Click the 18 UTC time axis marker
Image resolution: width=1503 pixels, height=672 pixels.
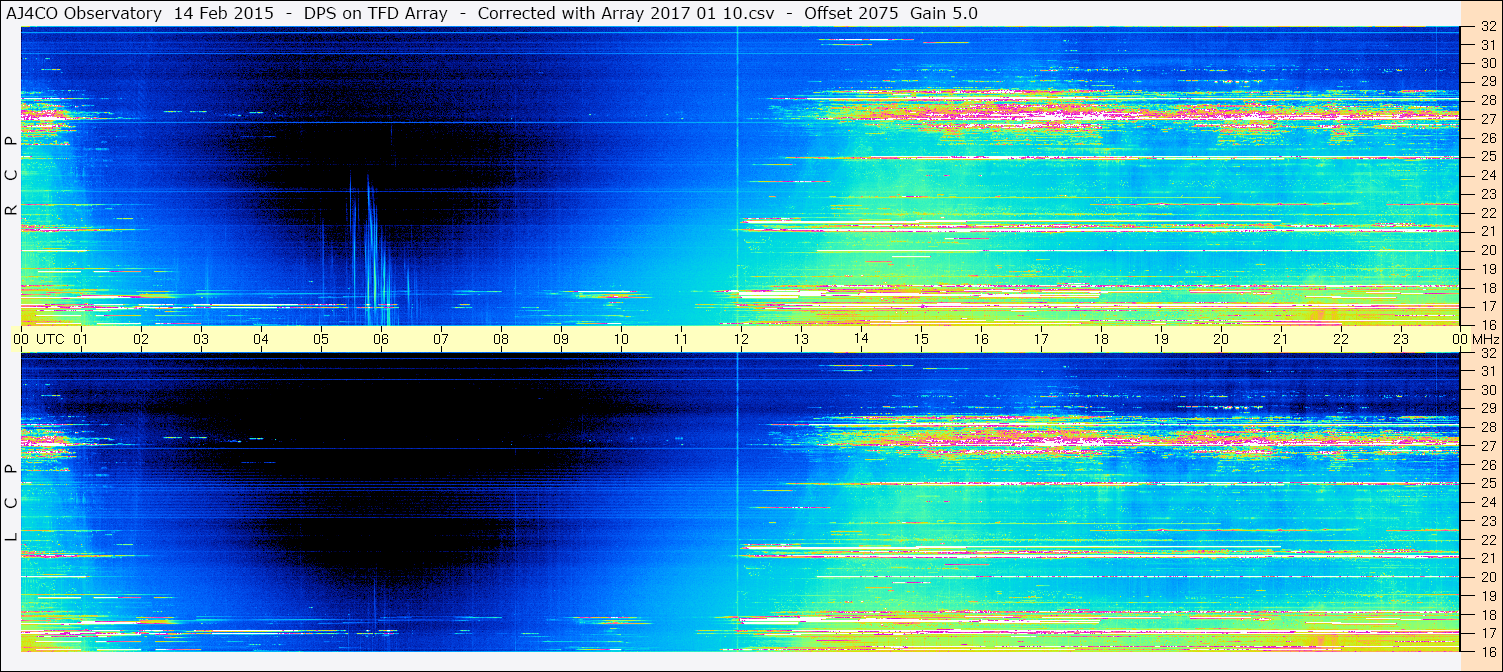pos(1101,339)
